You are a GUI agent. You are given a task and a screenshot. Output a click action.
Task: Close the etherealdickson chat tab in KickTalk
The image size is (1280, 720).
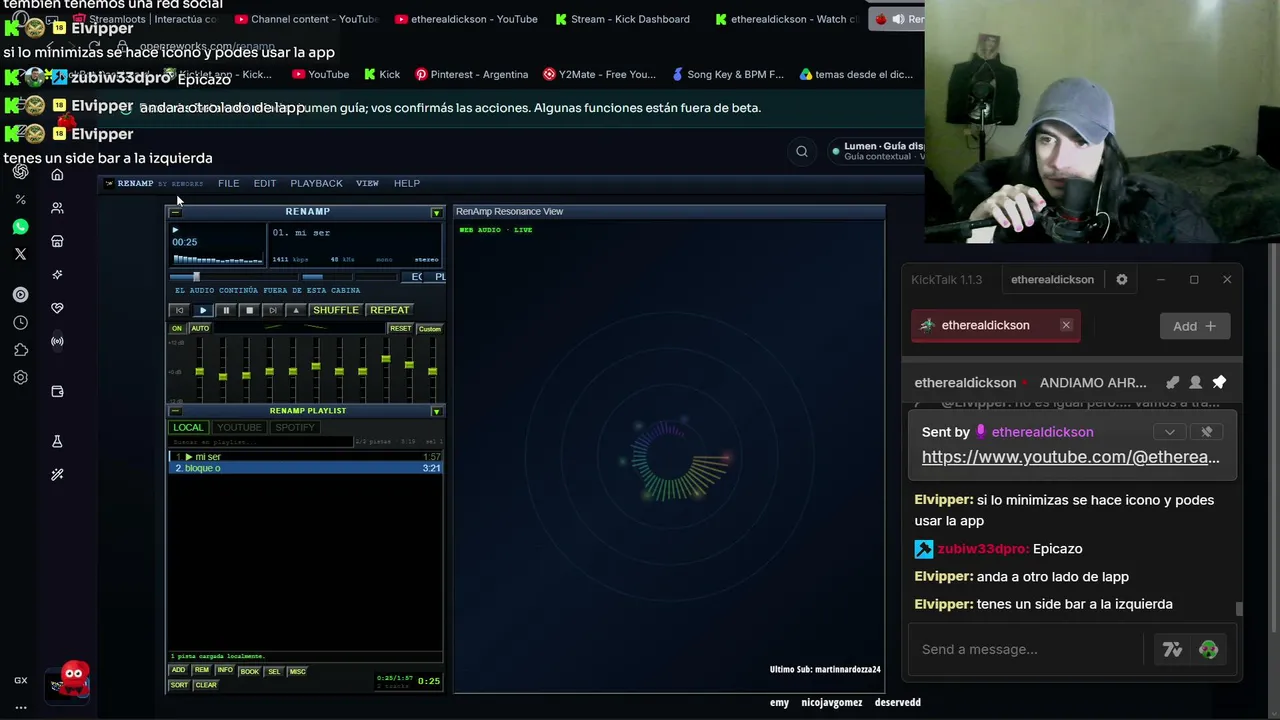(x=1066, y=325)
